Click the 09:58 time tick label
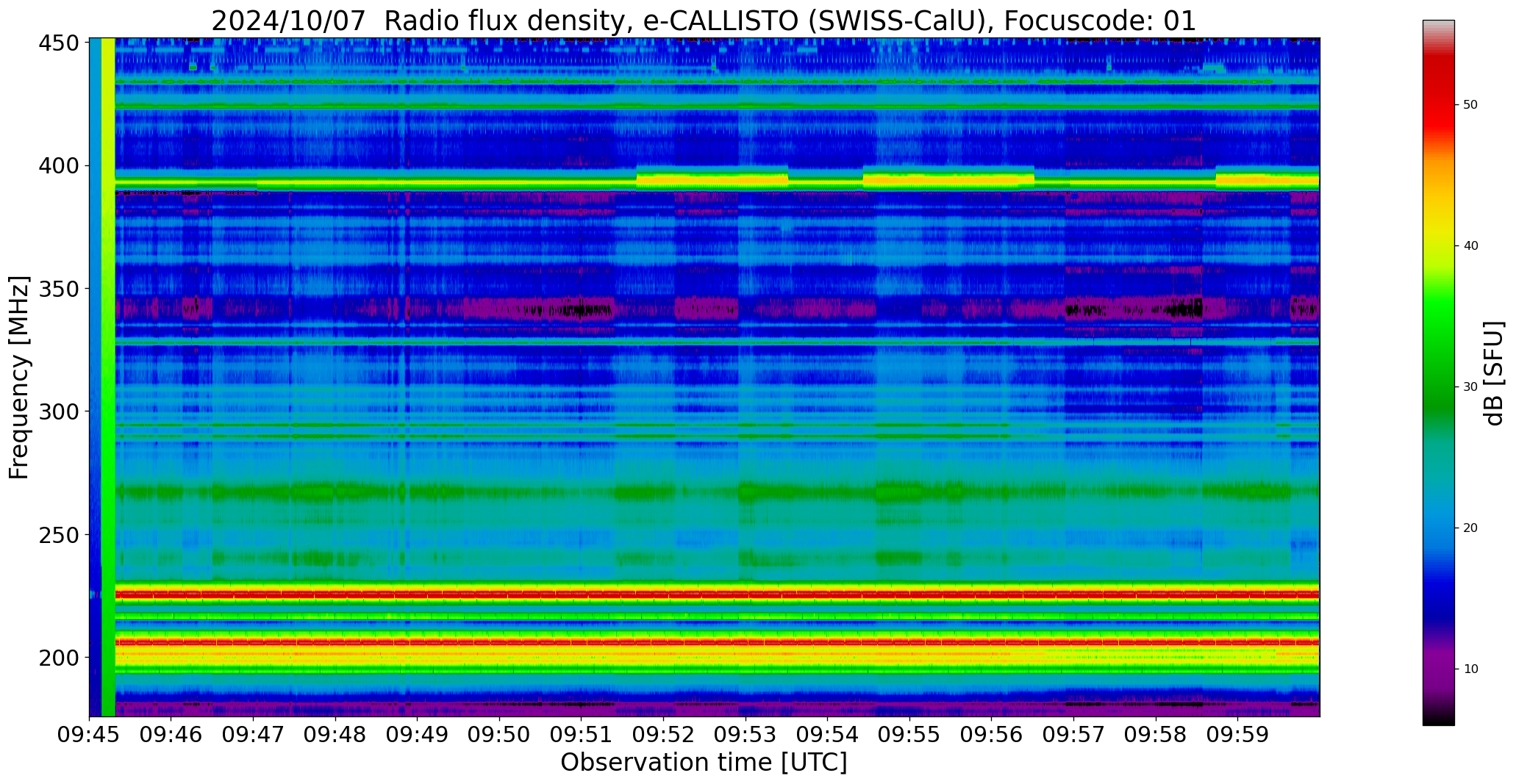The width and height of the screenshot is (1516, 784). (x=1155, y=734)
